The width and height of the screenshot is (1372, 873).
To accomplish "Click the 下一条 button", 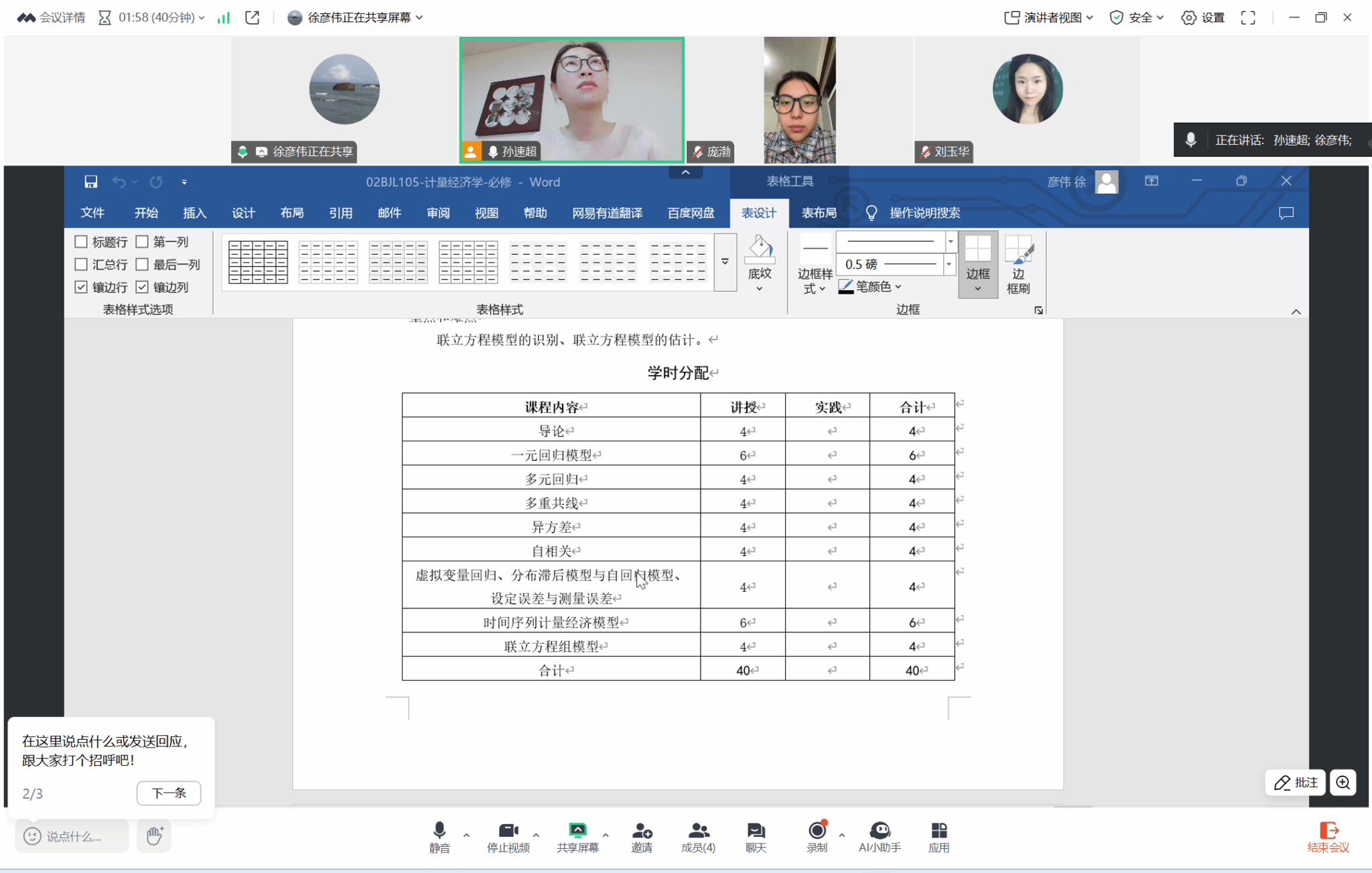I will click(x=169, y=793).
